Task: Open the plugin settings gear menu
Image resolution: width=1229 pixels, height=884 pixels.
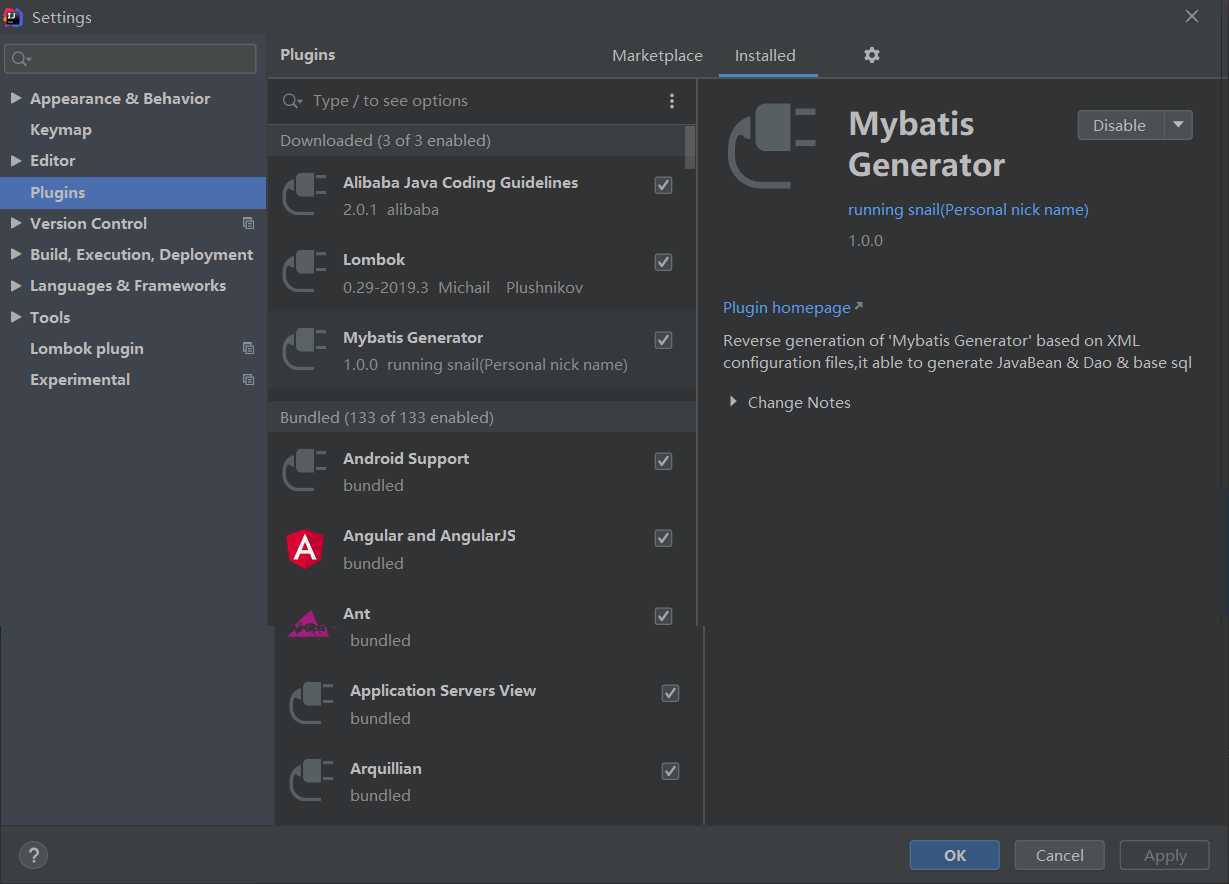Action: pyautogui.click(x=872, y=55)
